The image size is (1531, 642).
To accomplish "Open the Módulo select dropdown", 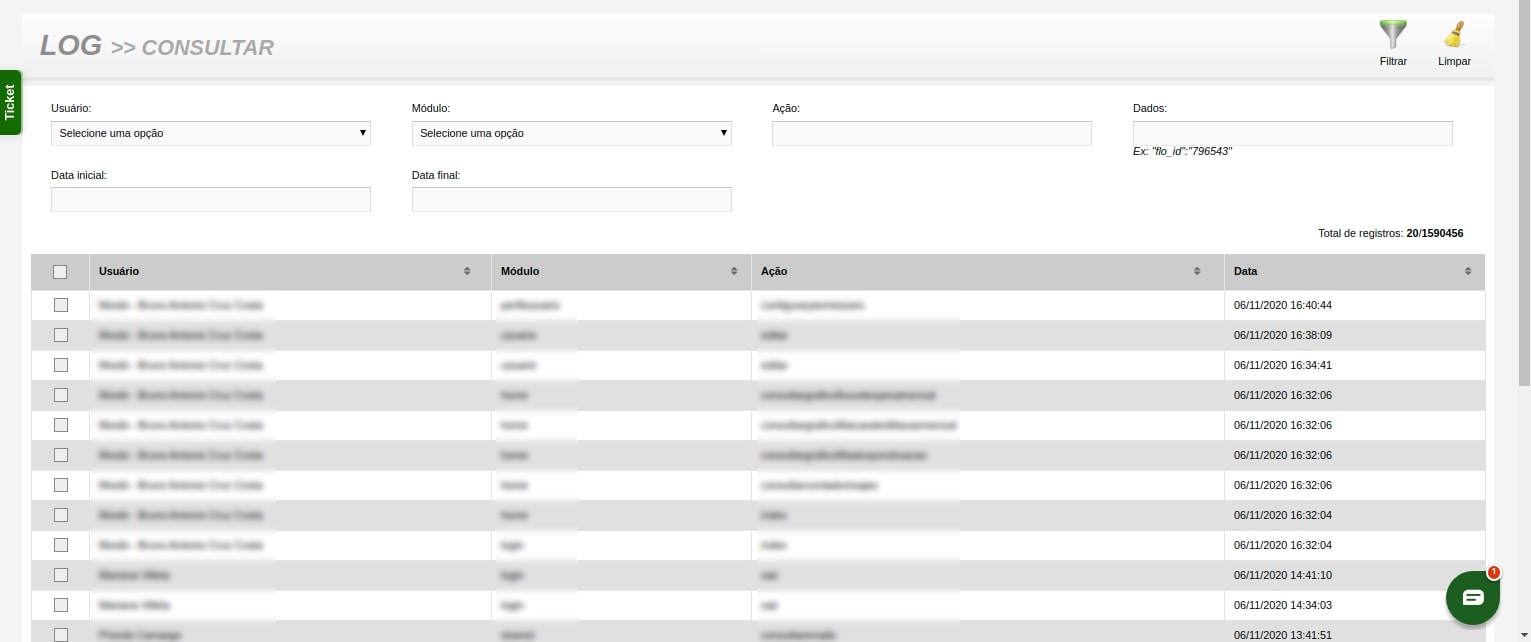I will point(571,133).
